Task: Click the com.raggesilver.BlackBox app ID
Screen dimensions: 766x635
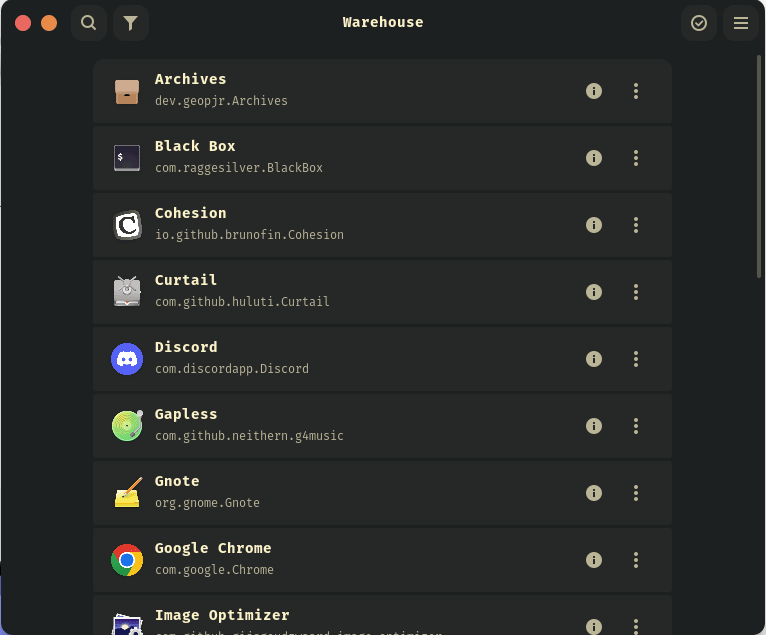Action: tap(239, 168)
